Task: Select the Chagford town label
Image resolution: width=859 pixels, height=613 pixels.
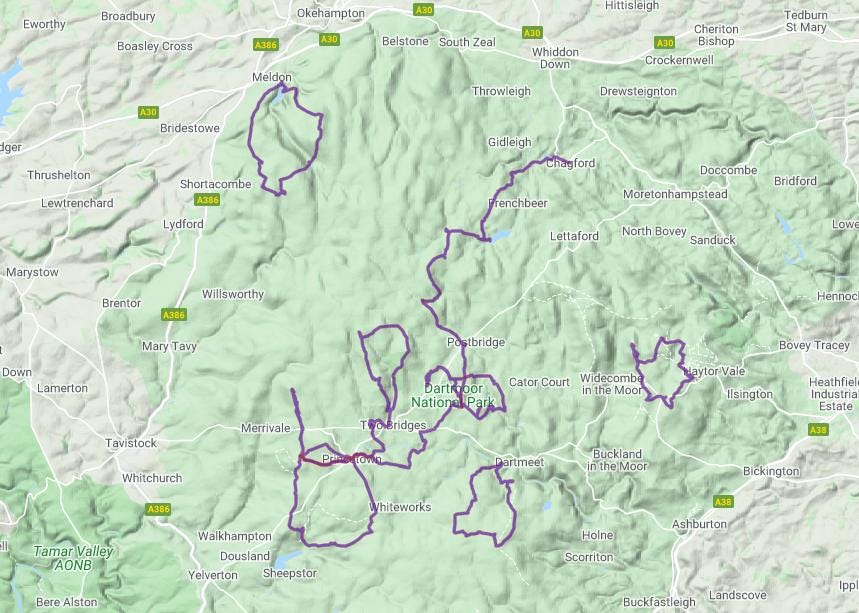Action: 570,163
